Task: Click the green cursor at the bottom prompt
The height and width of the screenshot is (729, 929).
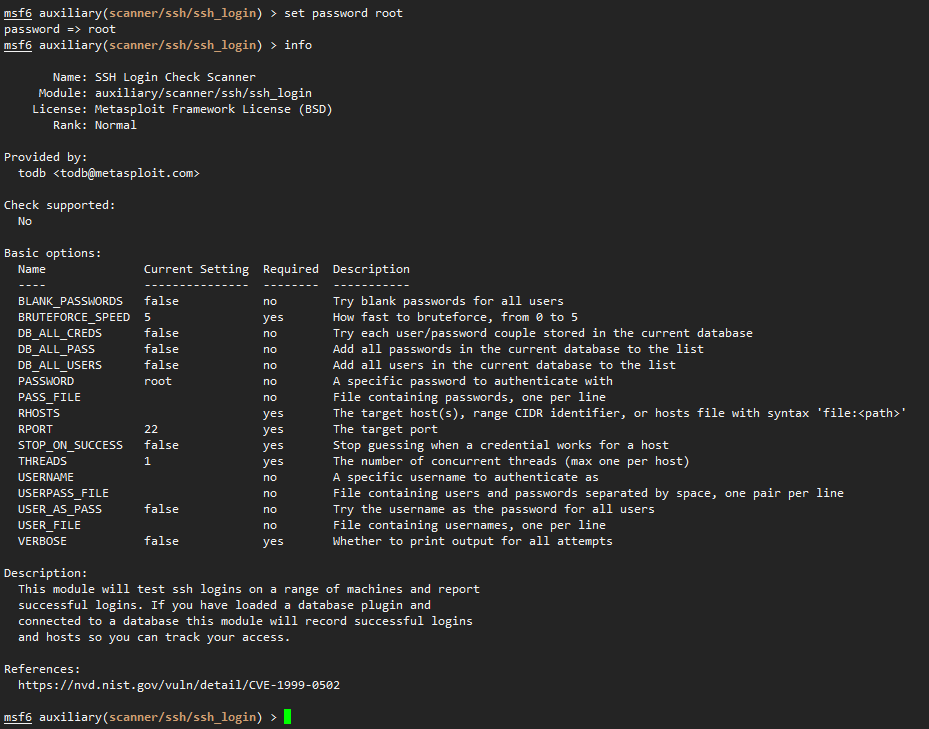Action: [288, 717]
